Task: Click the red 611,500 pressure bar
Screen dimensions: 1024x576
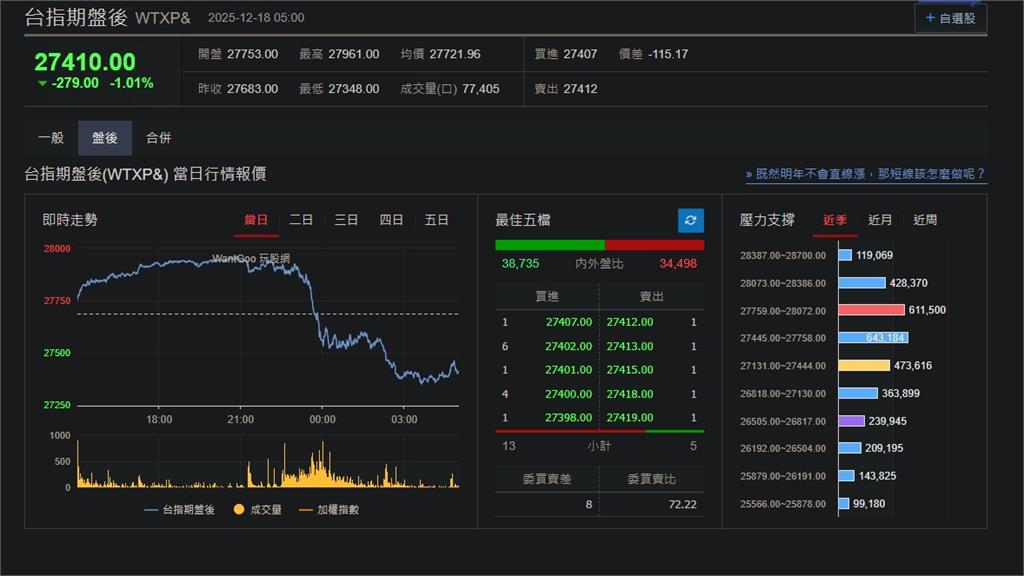Action: (x=870, y=310)
